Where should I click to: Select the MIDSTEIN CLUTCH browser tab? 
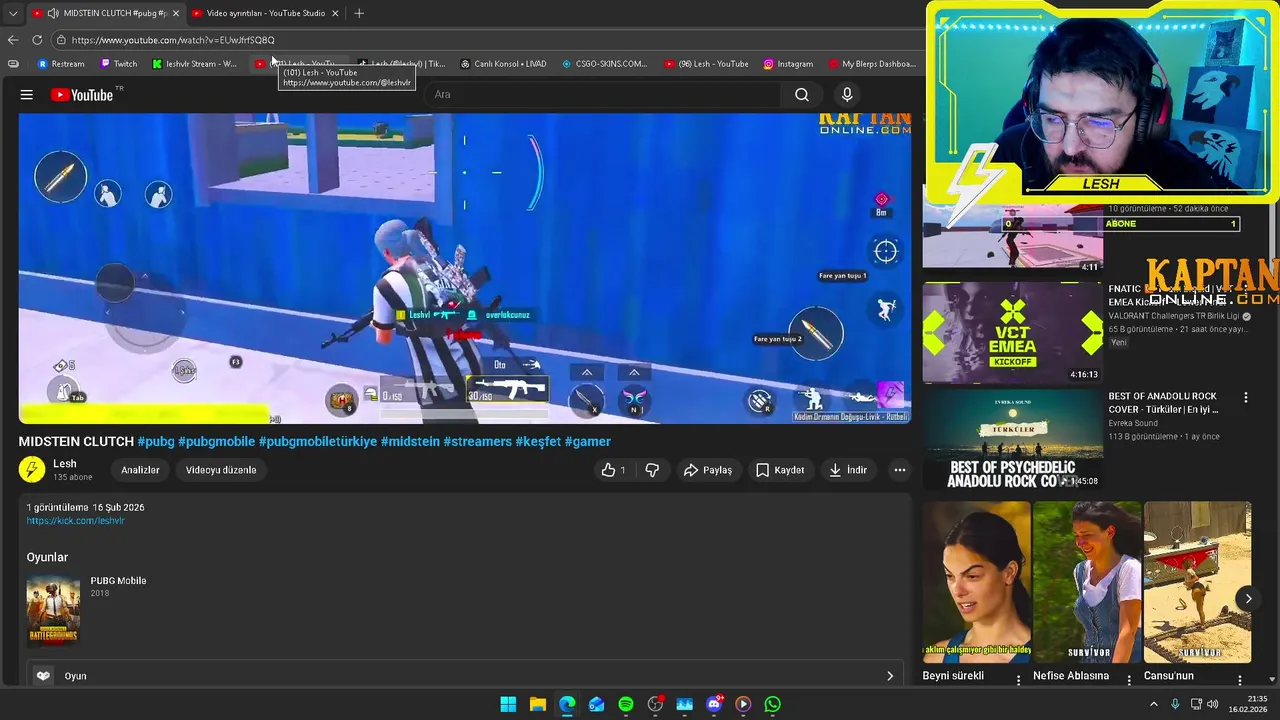tap(108, 13)
